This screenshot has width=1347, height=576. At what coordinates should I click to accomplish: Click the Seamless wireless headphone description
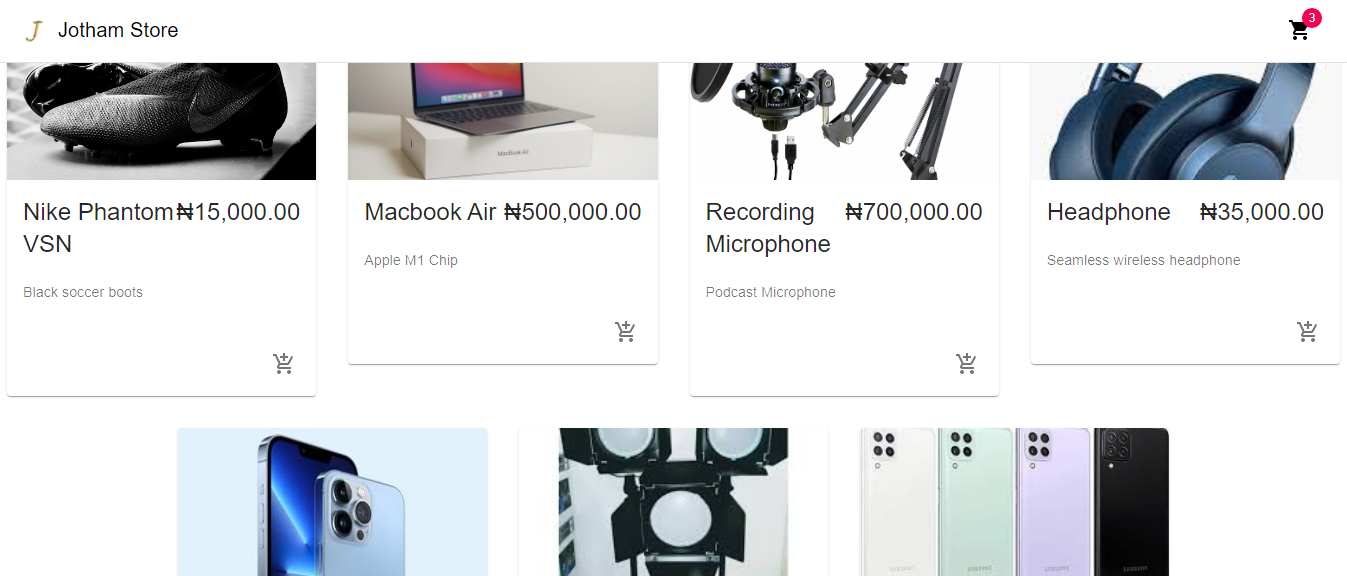point(1144,260)
